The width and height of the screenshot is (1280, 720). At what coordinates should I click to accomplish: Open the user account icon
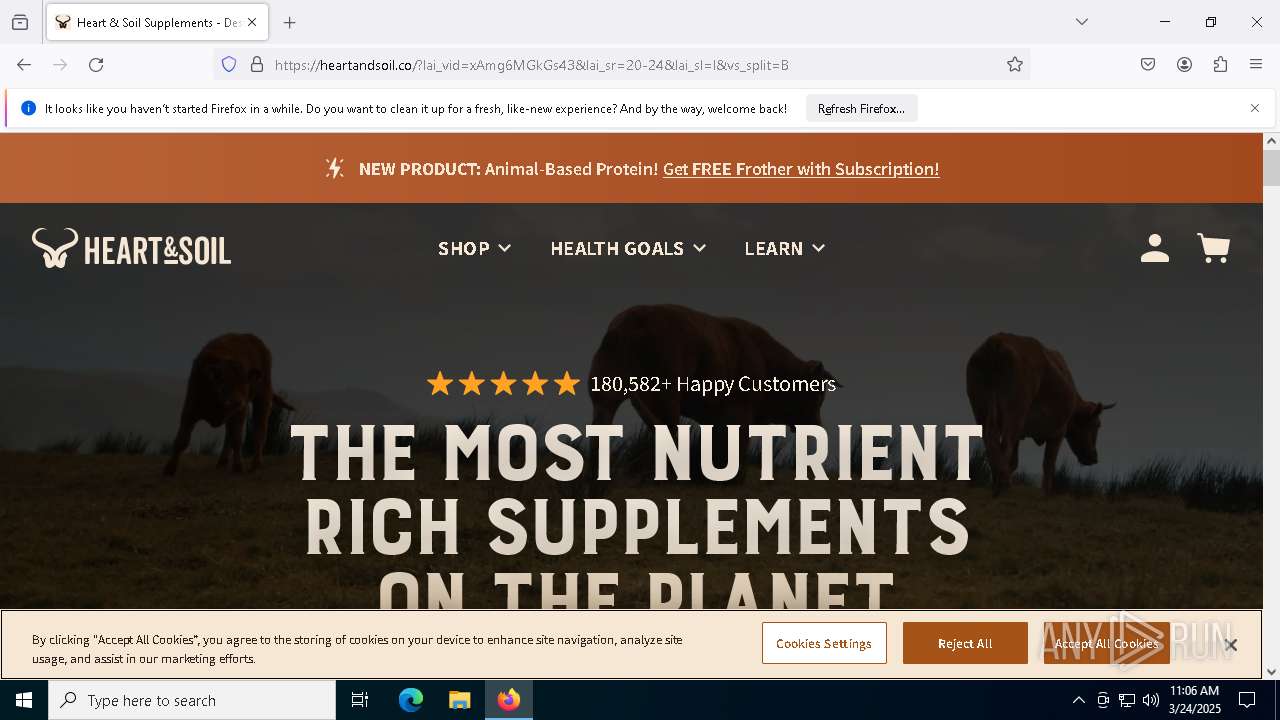(x=1155, y=248)
